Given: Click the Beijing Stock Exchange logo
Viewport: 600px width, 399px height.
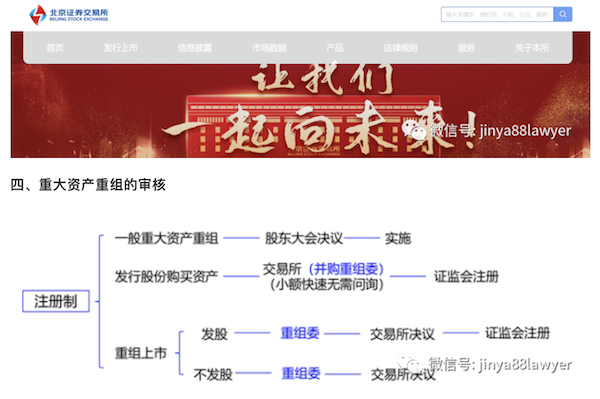Looking at the screenshot, I should (x=69, y=15).
